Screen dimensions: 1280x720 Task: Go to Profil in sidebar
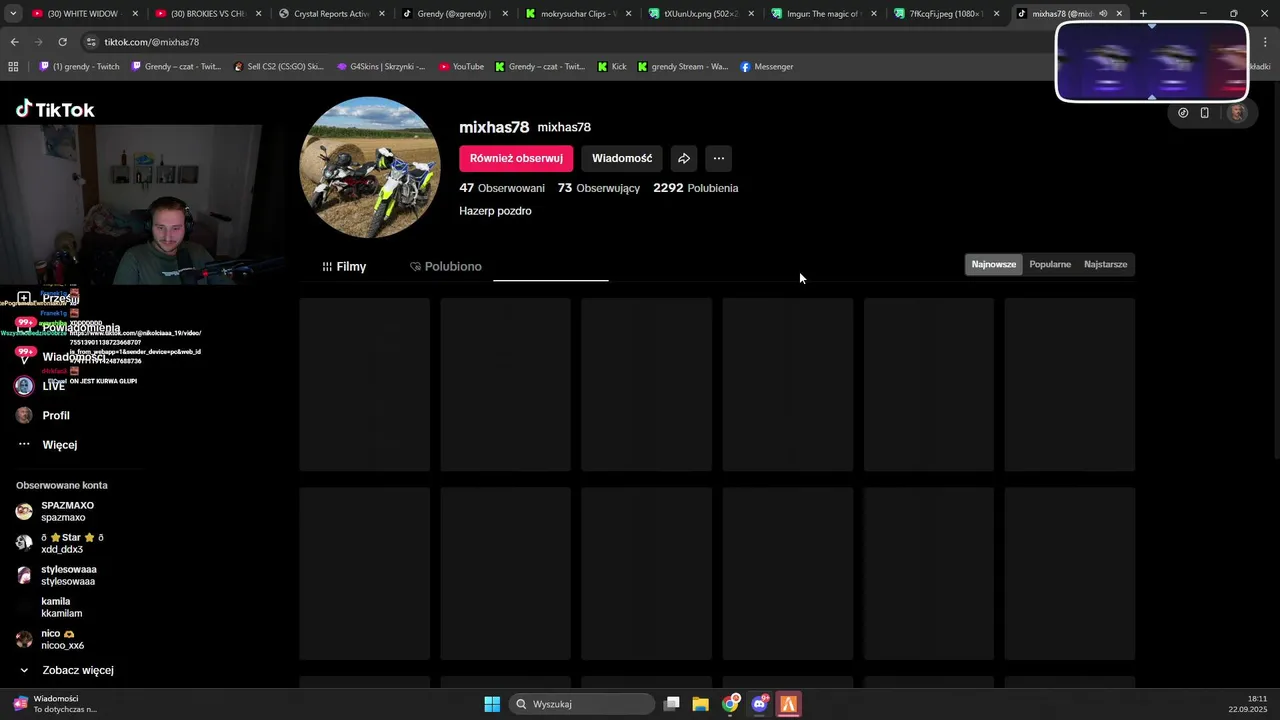coord(43,415)
